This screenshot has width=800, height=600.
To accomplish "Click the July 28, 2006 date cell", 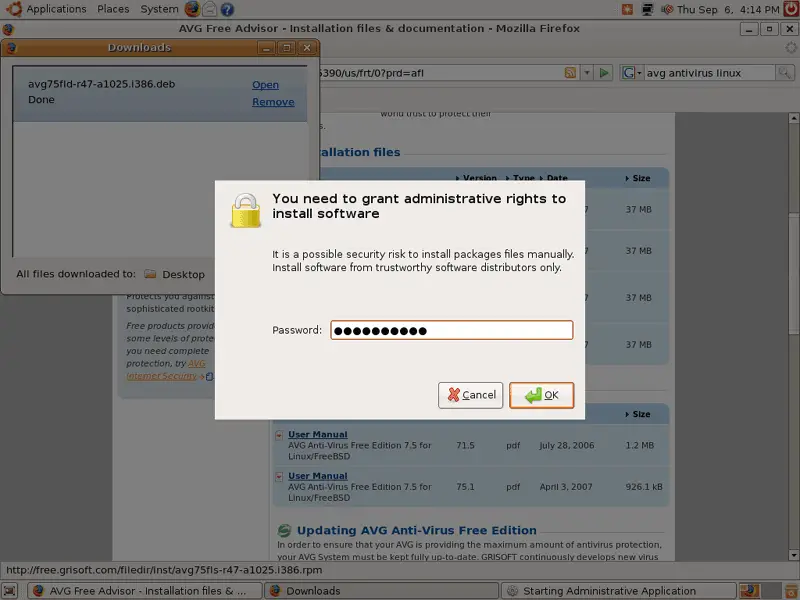I will point(566,445).
